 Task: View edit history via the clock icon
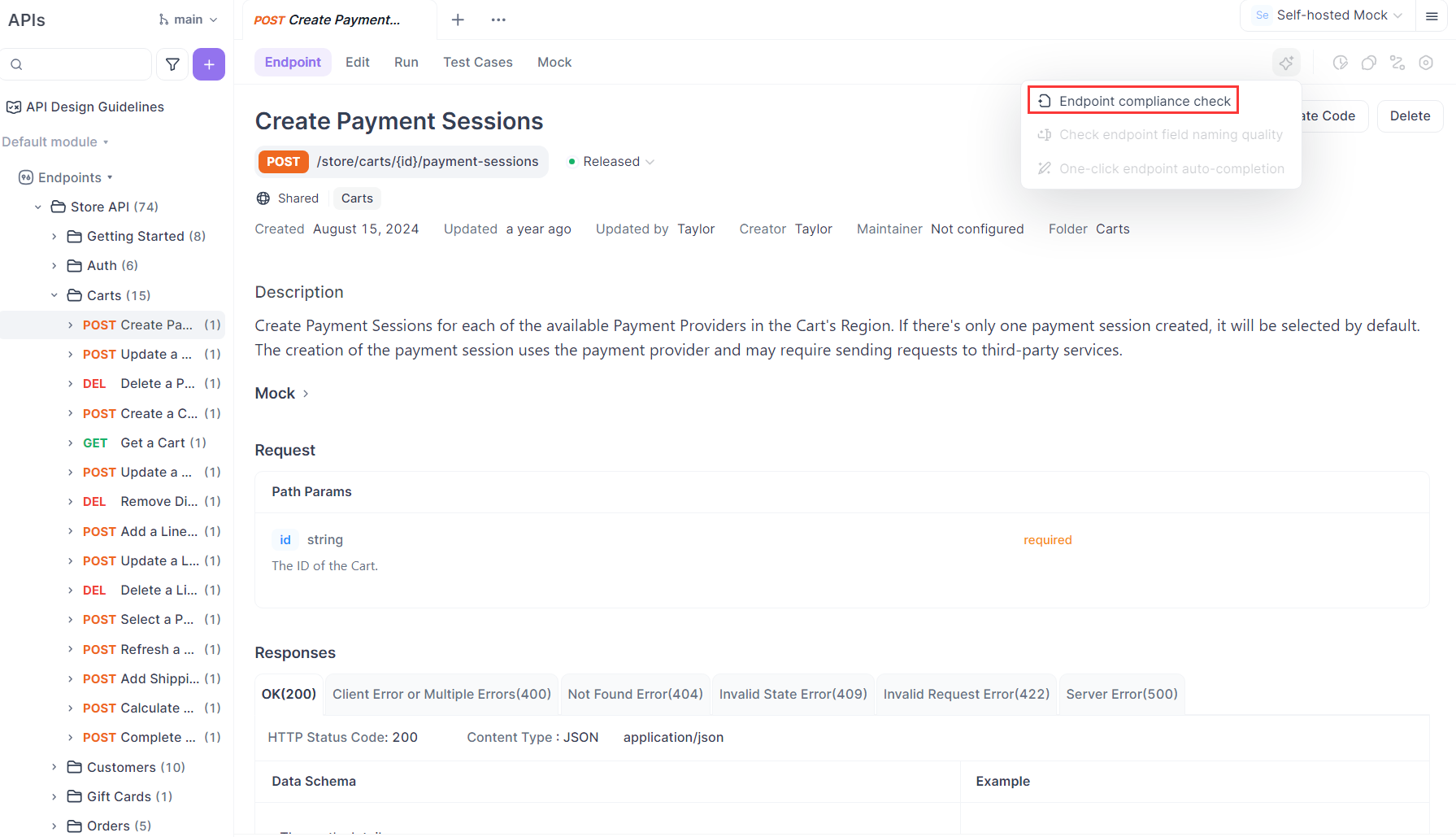(1341, 63)
